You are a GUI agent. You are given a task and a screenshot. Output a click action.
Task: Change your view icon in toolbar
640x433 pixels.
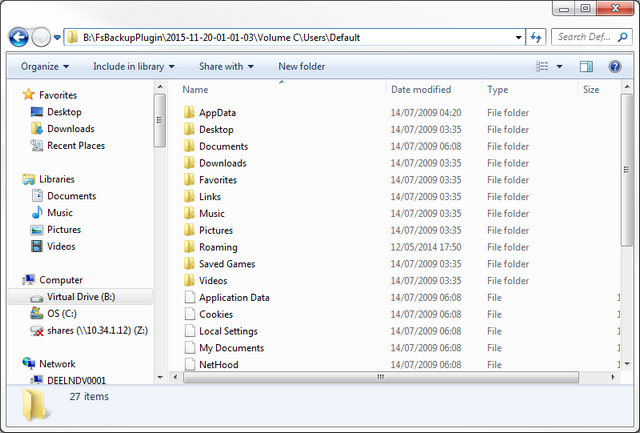[542, 67]
